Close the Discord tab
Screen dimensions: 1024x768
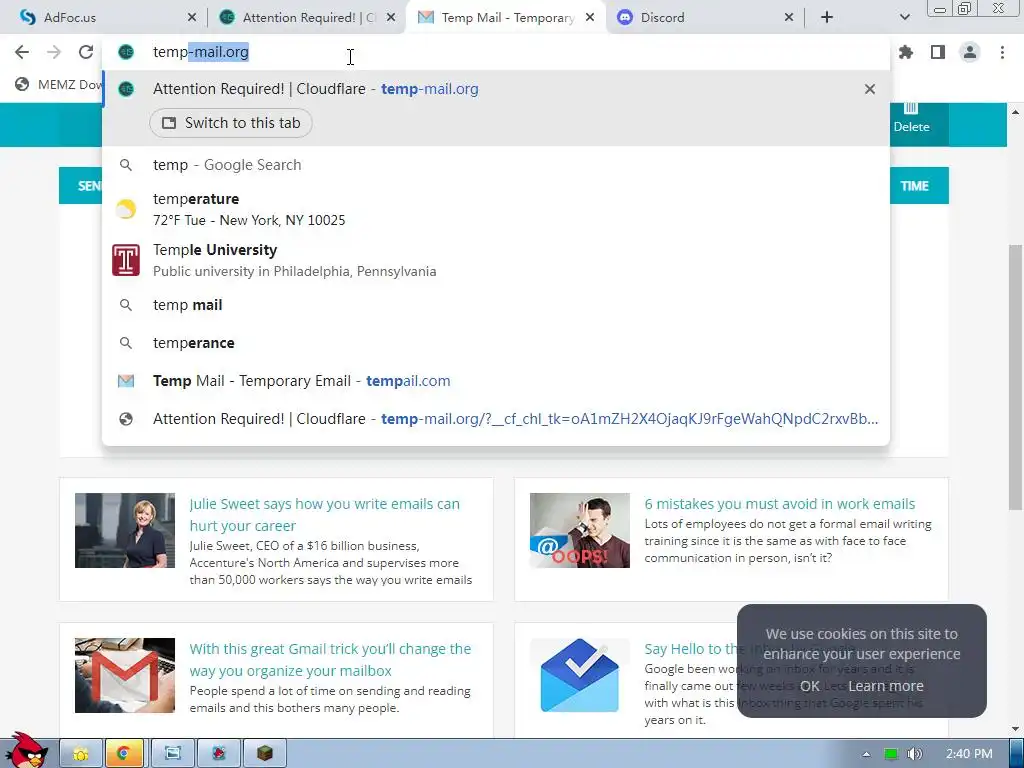(x=789, y=18)
